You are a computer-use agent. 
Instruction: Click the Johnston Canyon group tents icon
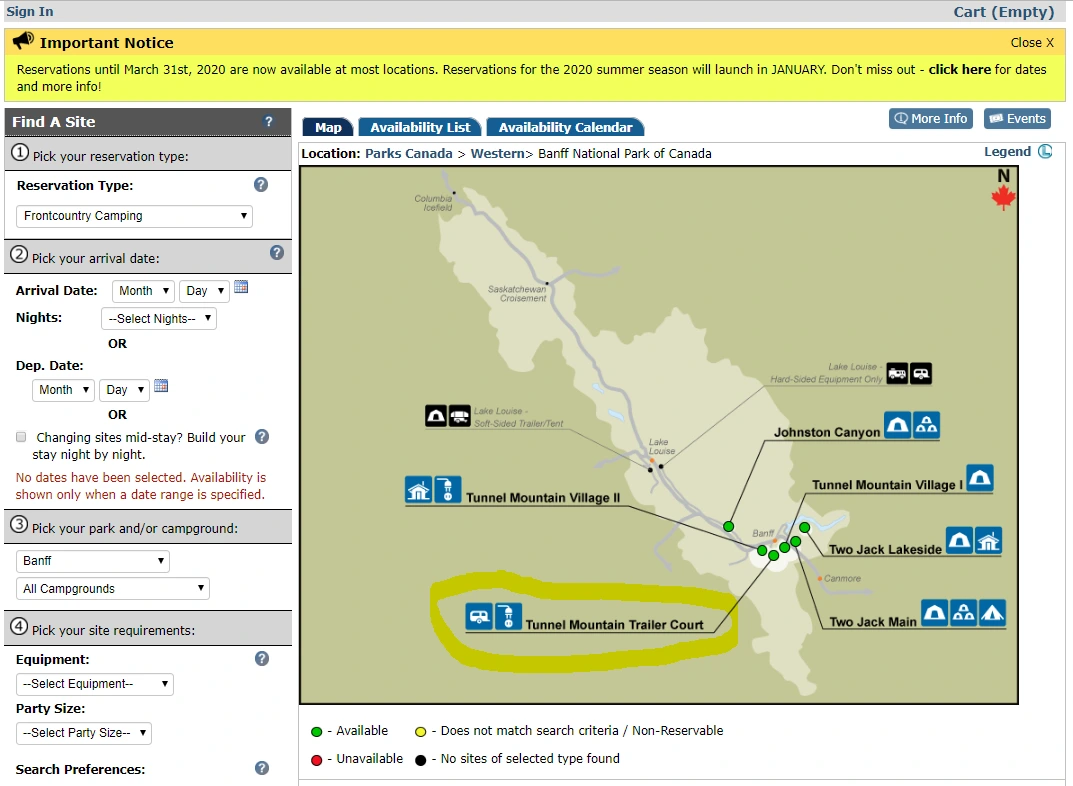927,425
